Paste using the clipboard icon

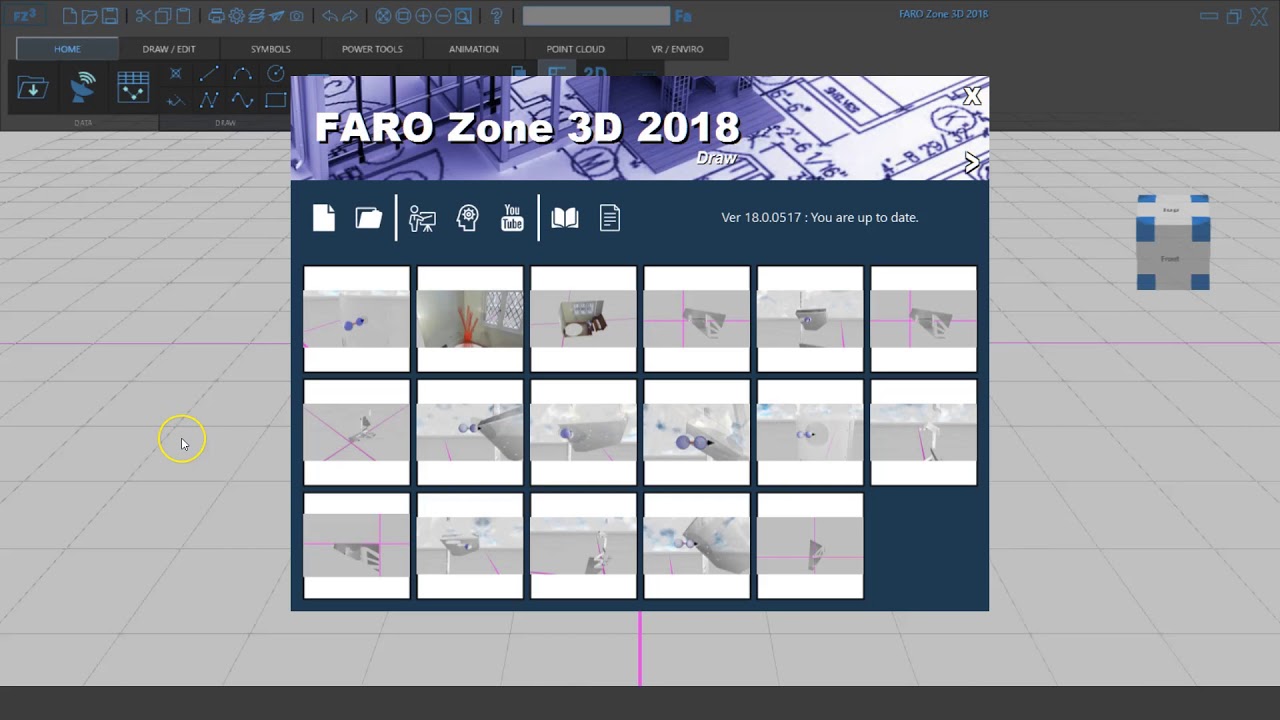coord(183,16)
